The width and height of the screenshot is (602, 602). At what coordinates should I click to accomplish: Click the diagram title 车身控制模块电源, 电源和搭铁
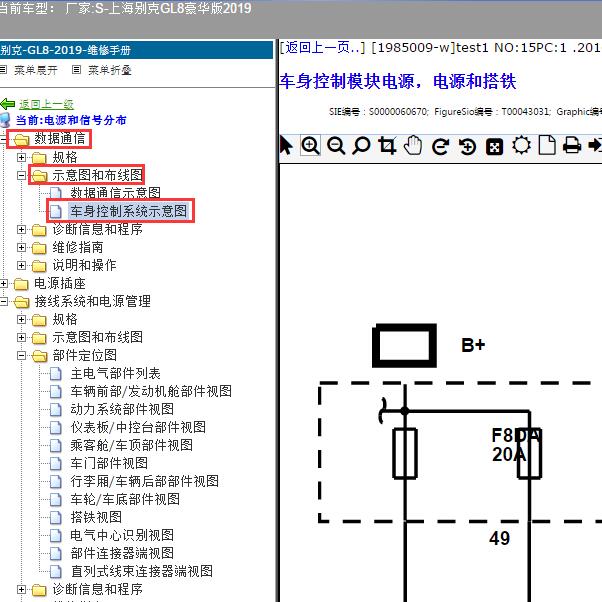tap(398, 81)
